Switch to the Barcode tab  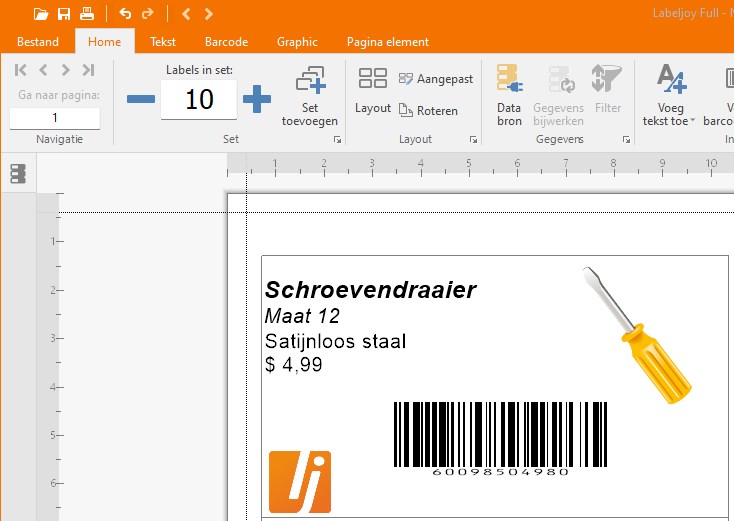[x=227, y=42]
